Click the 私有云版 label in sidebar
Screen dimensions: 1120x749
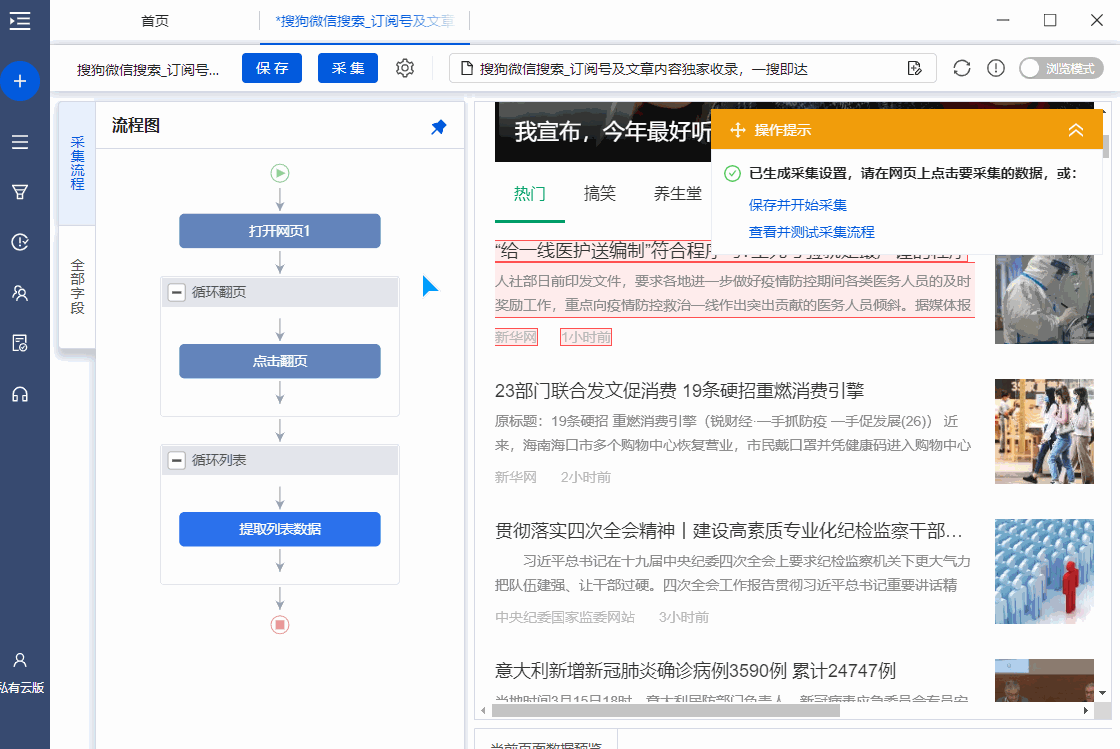[x=22, y=688]
